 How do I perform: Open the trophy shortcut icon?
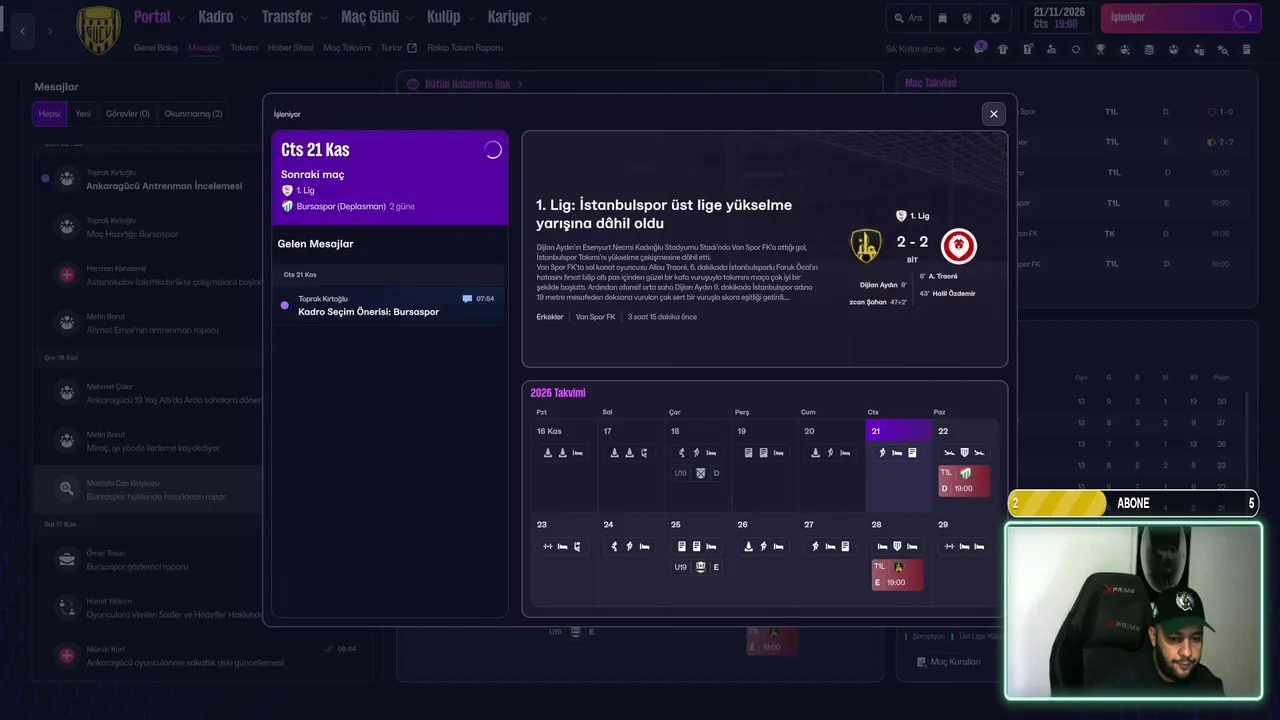click(1100, 49)
